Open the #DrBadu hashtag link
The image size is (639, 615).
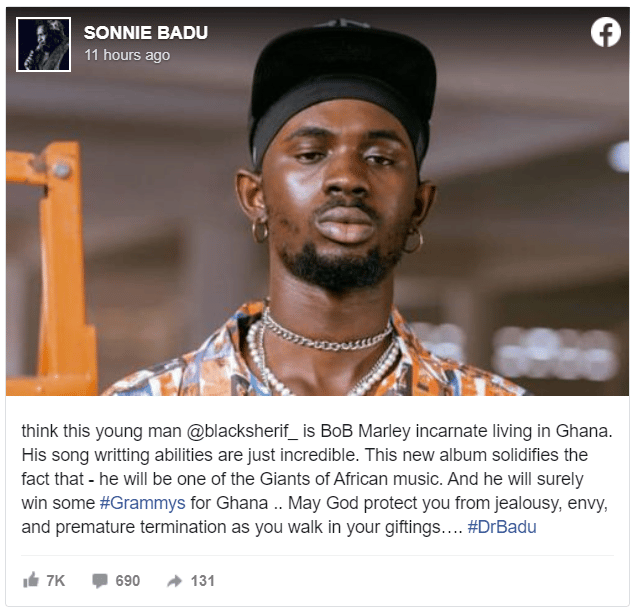502,527
